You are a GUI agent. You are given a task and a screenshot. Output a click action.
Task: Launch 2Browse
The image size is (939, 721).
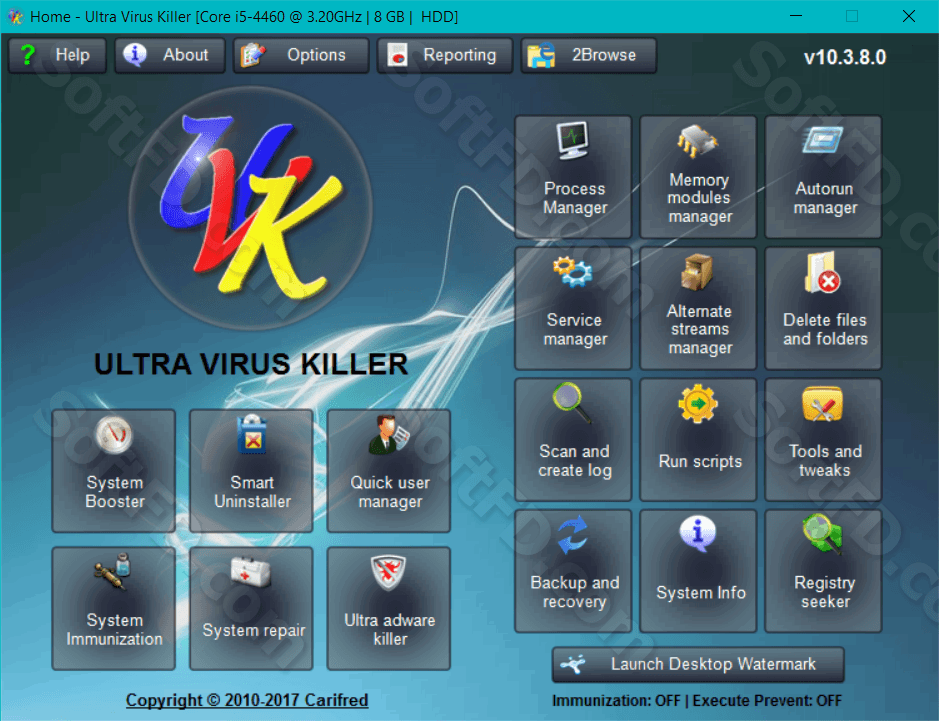(x=589, y=55)
